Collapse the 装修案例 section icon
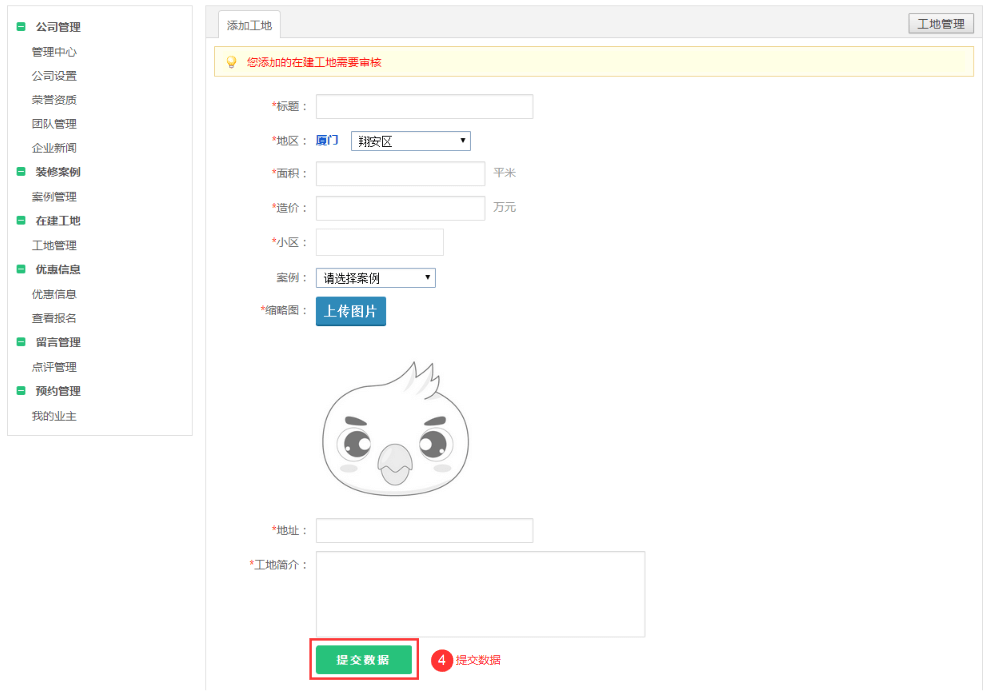The image size is (989, 700). point(21,172)
